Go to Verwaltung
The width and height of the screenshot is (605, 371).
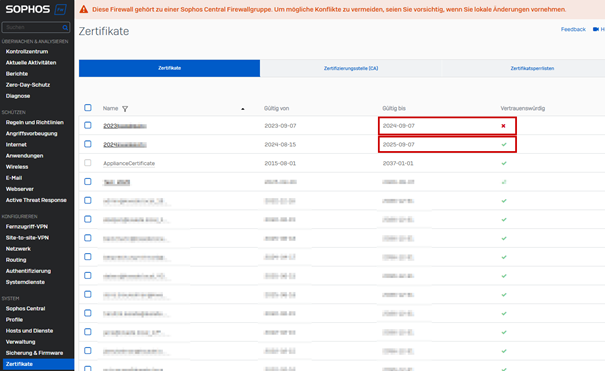(x=20, y=342)
